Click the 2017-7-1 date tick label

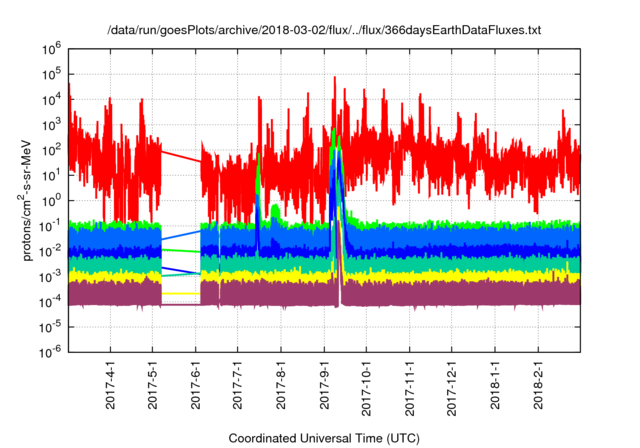[238, 388]
